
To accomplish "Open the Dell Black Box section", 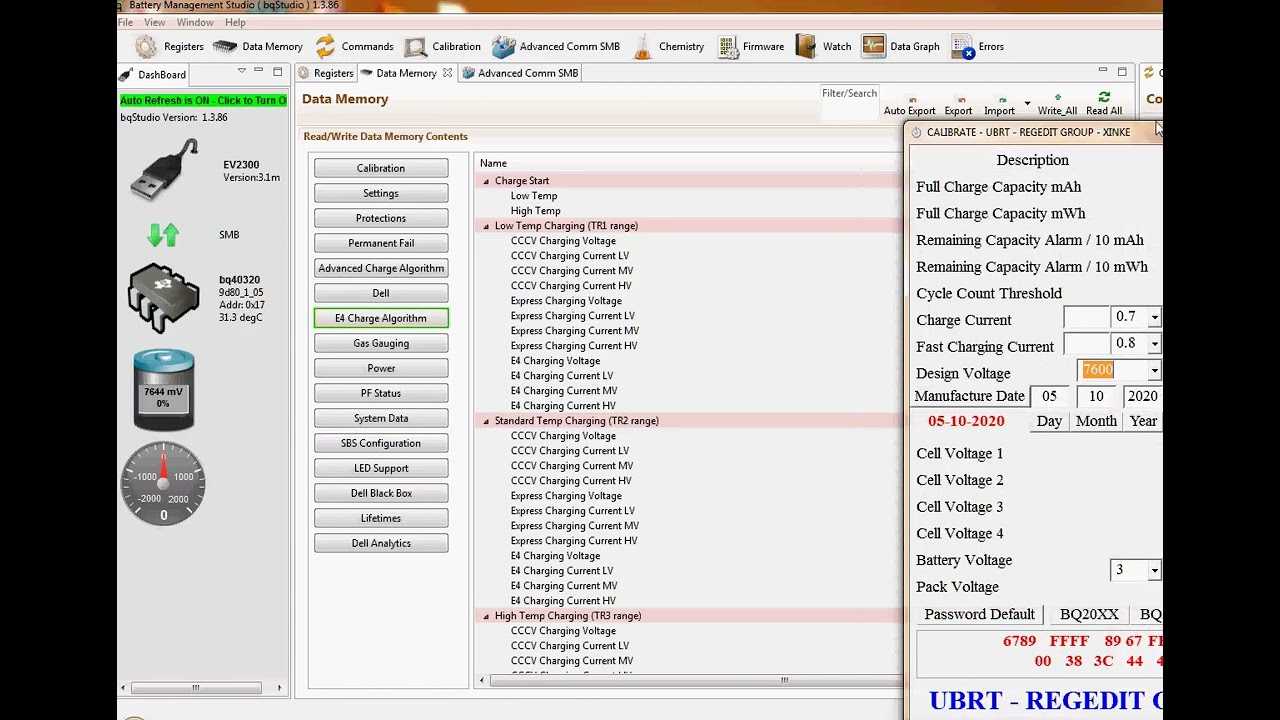I will 381,493.
